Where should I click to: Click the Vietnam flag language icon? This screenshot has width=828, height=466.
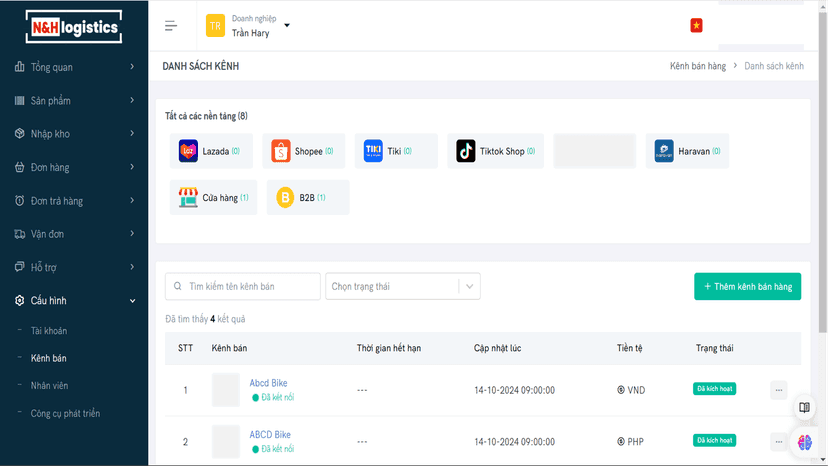[696, 25]
